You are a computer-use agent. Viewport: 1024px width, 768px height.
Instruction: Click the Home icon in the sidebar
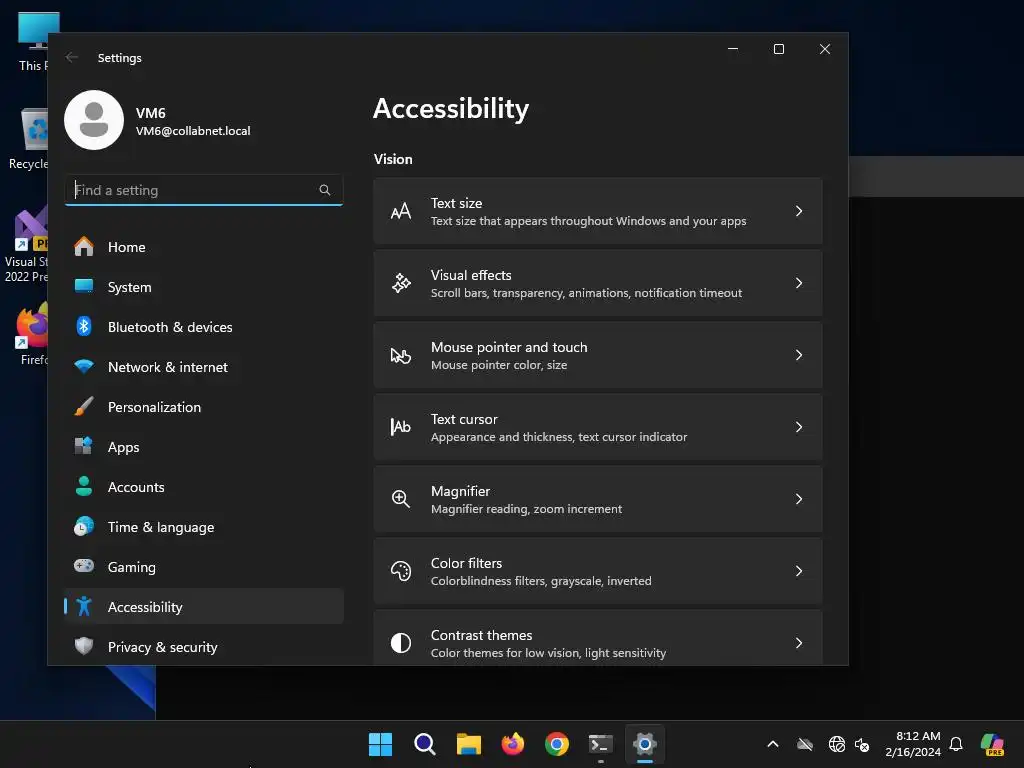84,247
